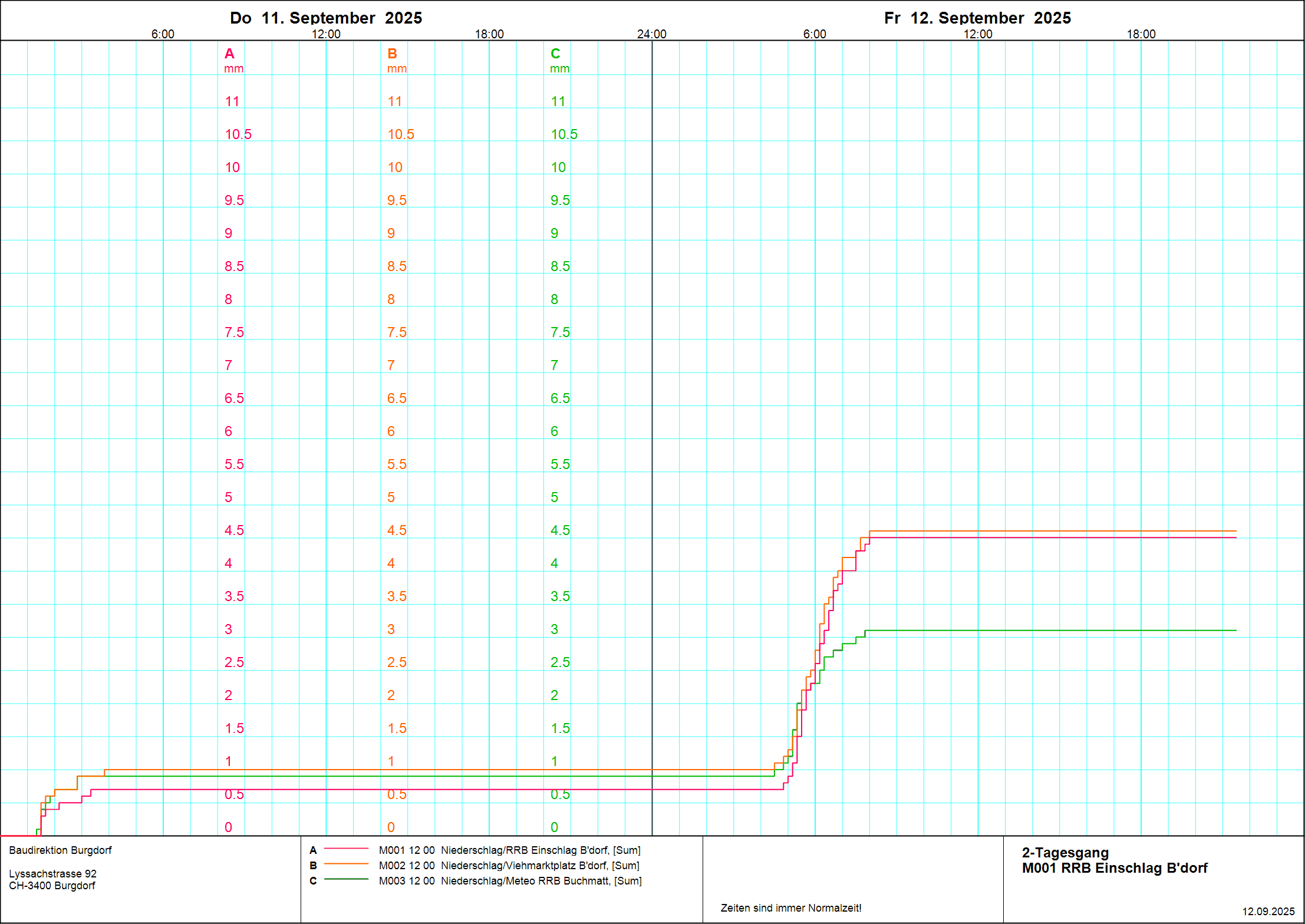Click the 'M001 RRB Einschlag B'dorf' title
Screen dimensions: 1305x924
point(1115,868)
